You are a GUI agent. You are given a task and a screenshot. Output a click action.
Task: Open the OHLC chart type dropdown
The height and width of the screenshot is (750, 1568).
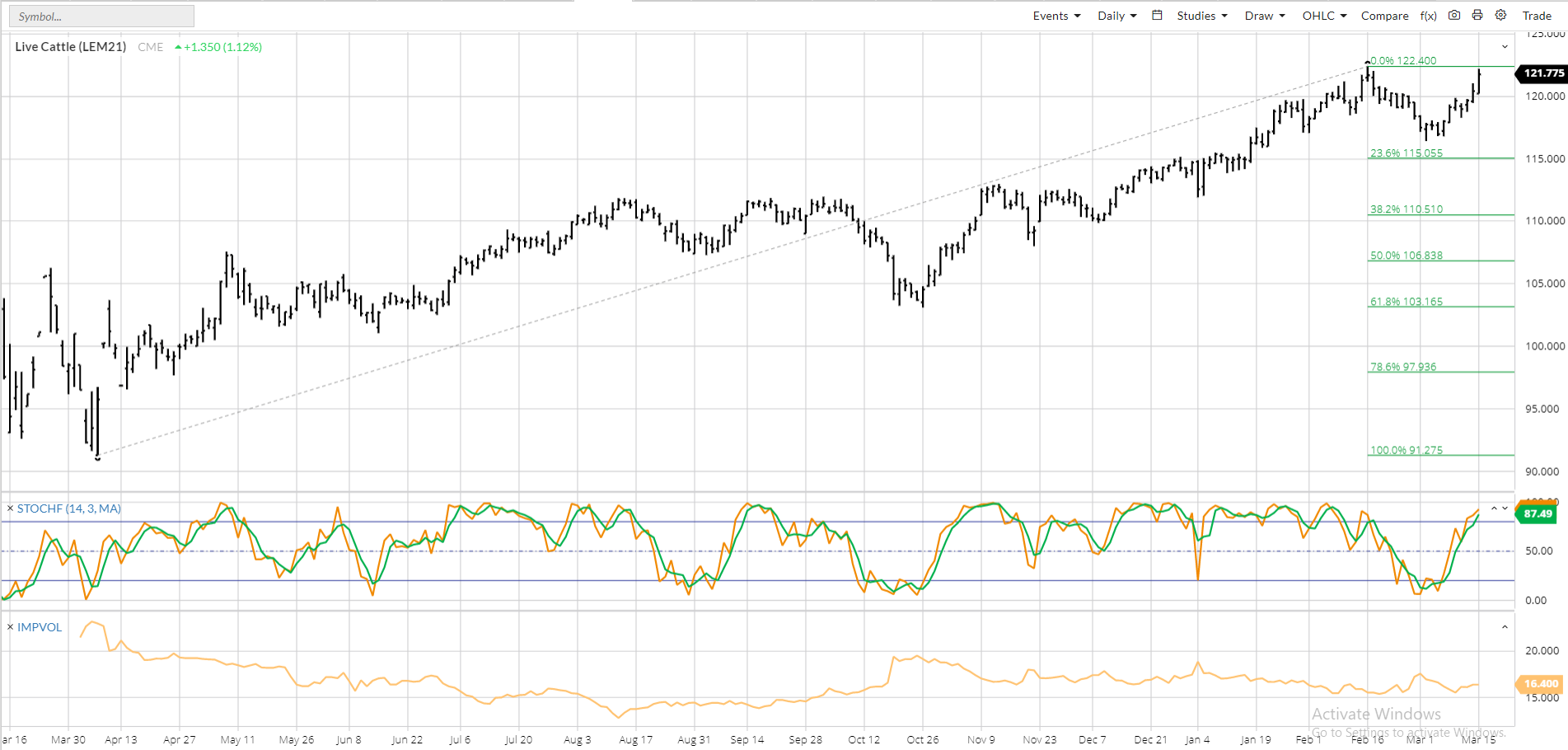pos(1324,16)
